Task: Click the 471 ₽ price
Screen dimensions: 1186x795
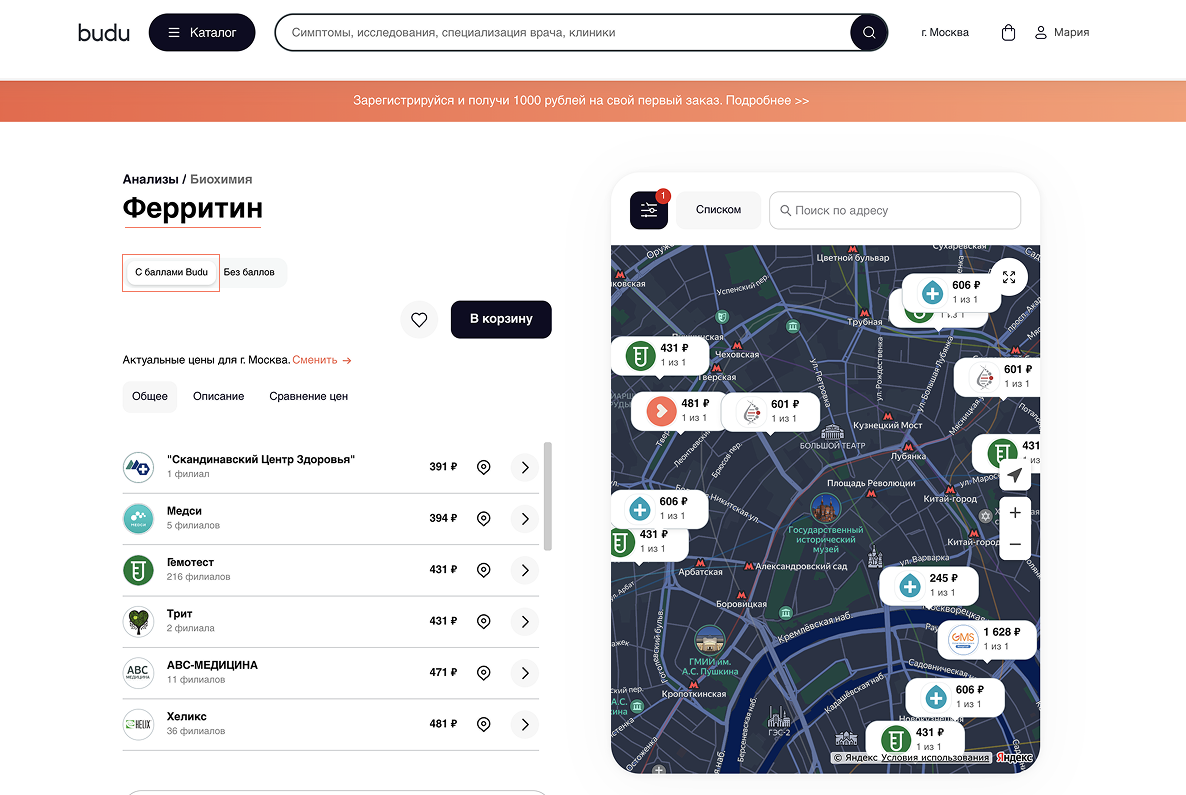Action: [443, 672]
